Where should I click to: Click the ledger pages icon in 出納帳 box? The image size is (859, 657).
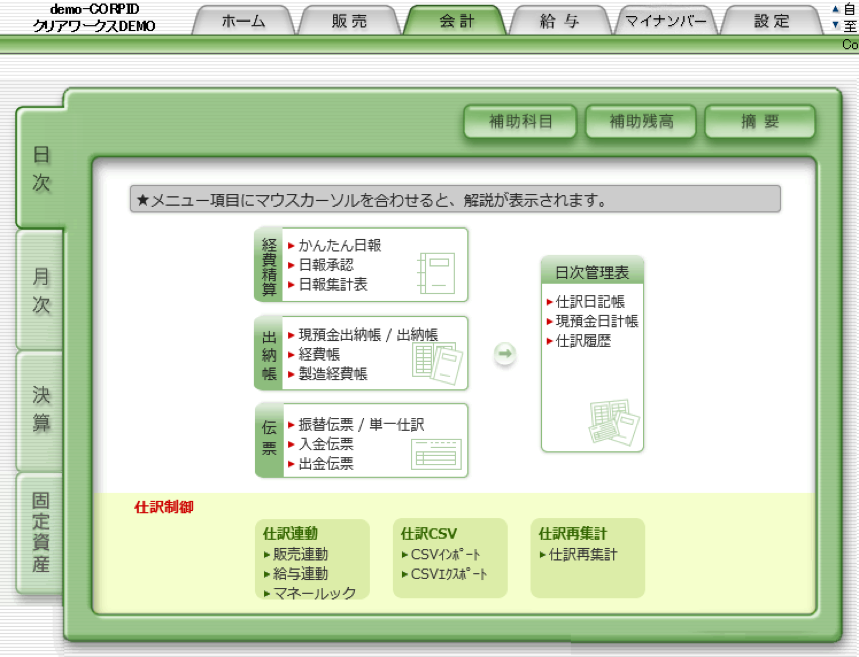(438, 362)
